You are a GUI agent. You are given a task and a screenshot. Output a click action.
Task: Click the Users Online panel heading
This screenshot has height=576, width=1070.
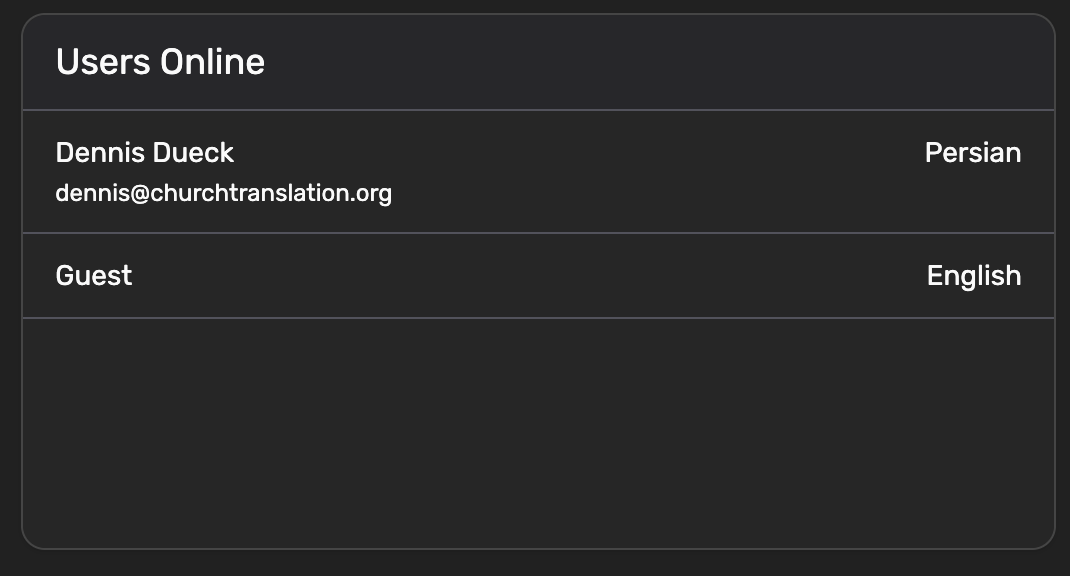(x=160, y=62)
